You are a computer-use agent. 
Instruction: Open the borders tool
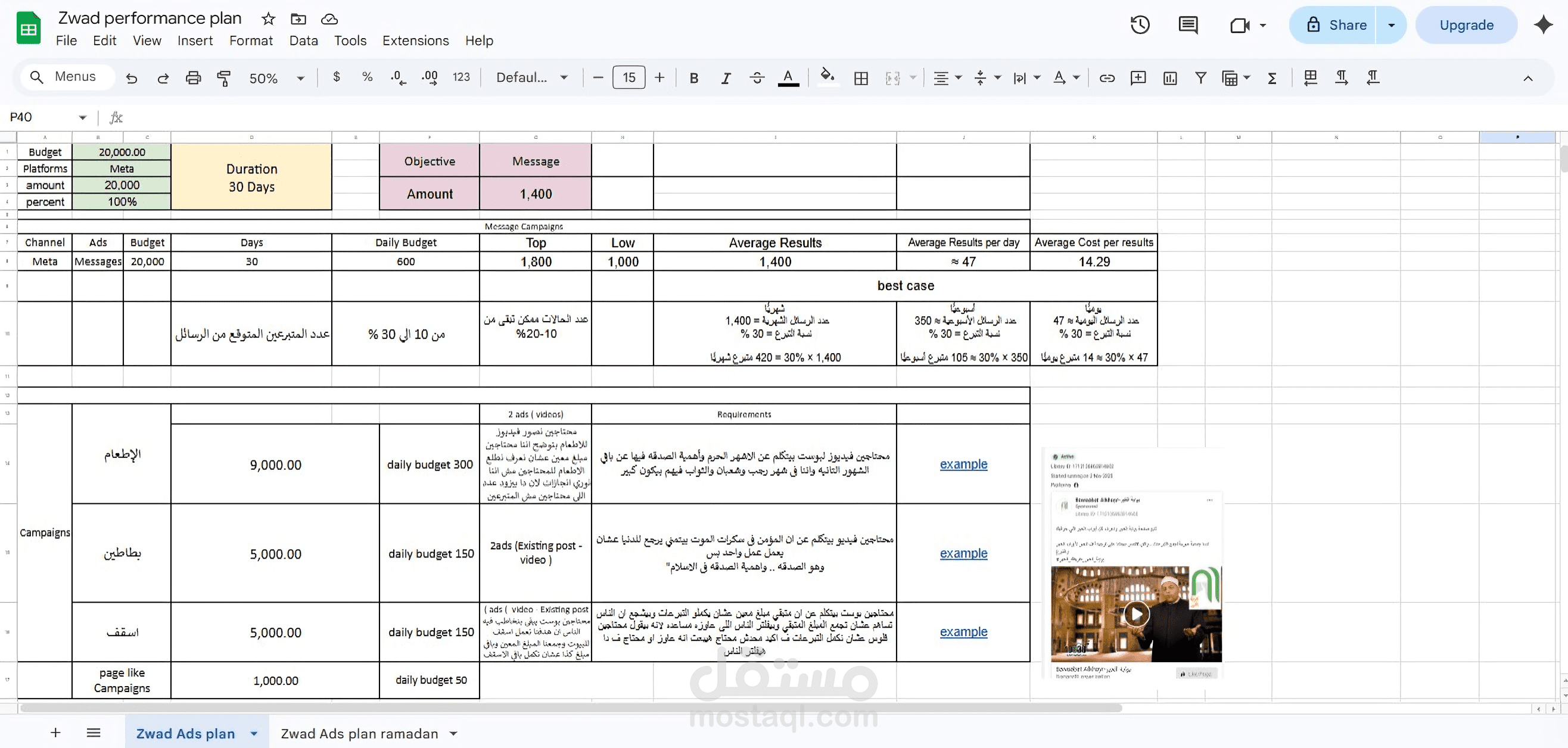[x=861, y=78]
